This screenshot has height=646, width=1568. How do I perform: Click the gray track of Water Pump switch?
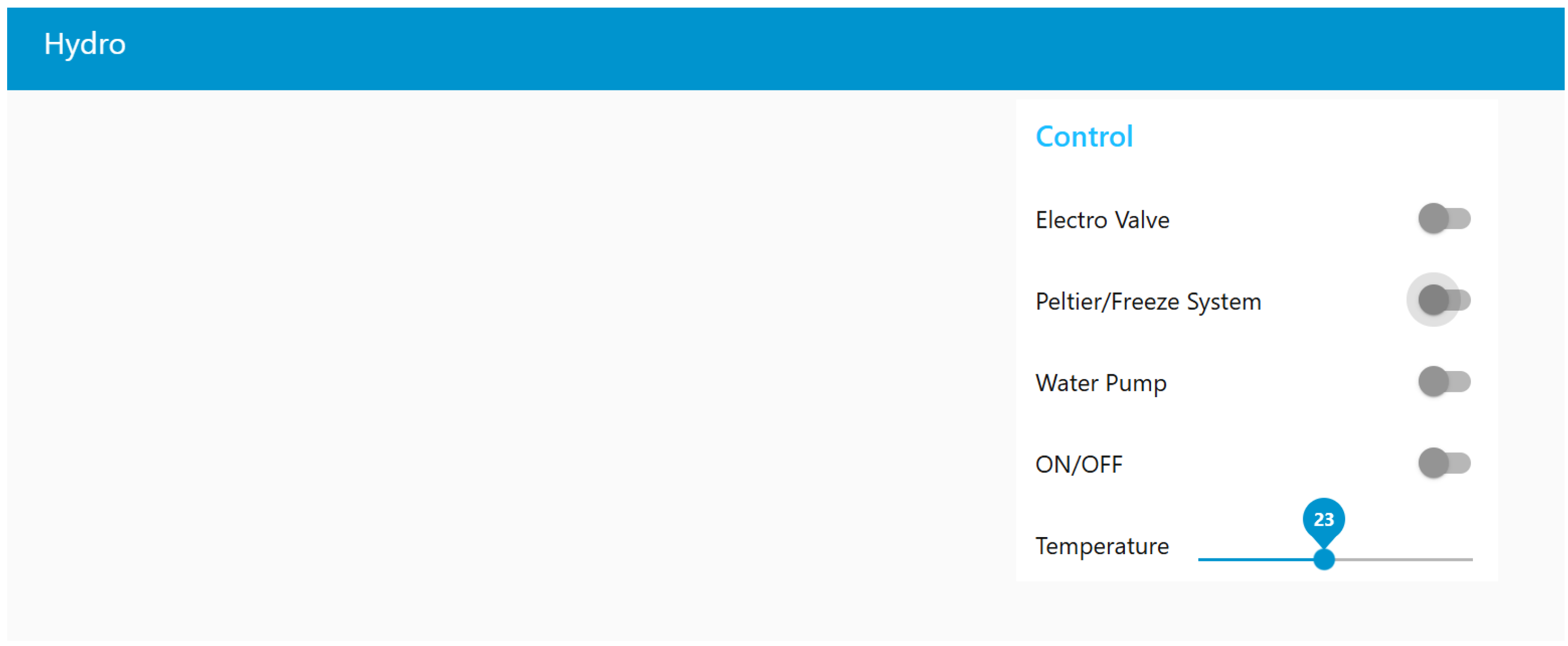point(1461,382)
